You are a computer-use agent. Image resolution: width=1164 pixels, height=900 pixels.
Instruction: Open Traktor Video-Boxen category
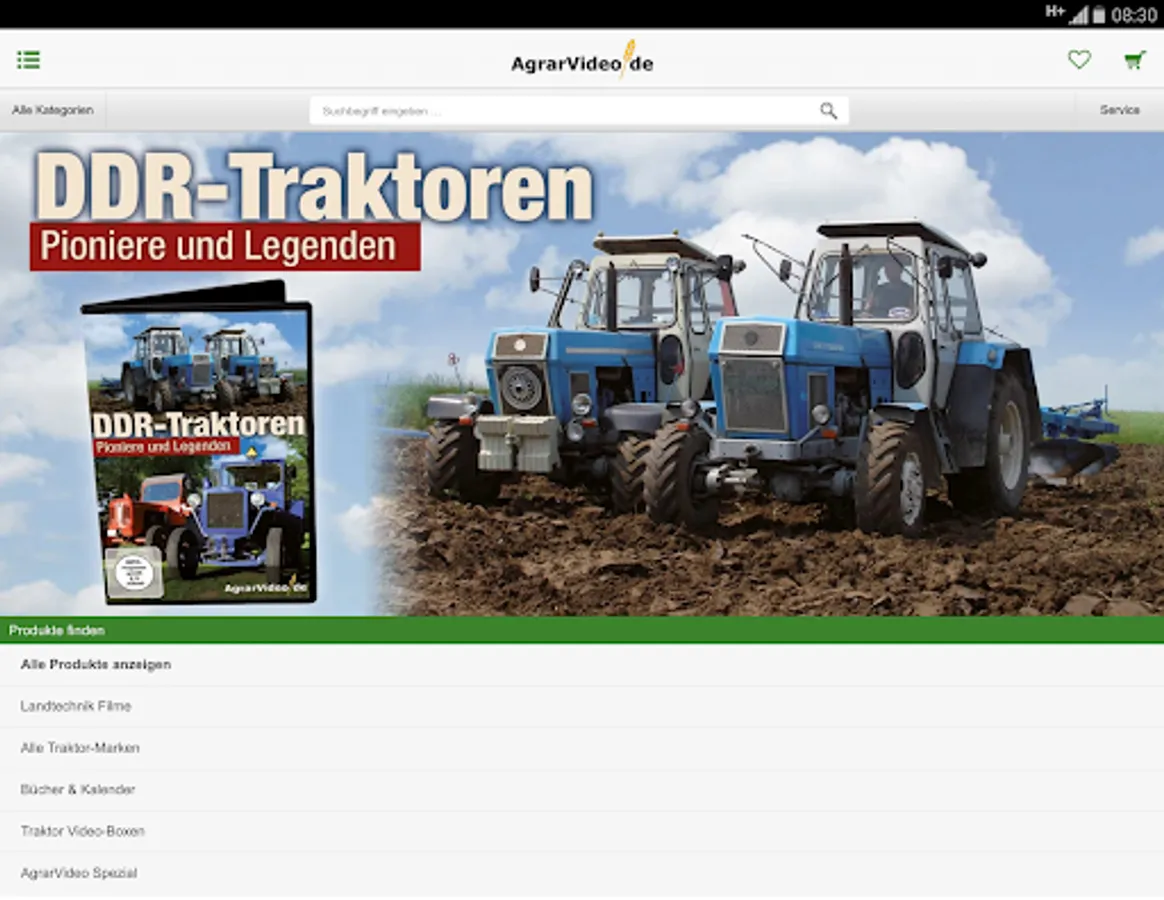click(582, 831)
